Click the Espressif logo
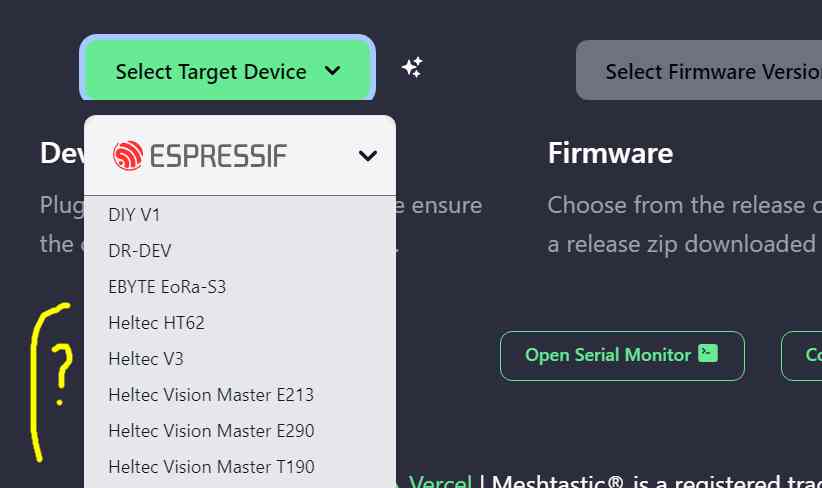This screenshot has height=488, width=822. pyautogui.click(x=200, y=156)
